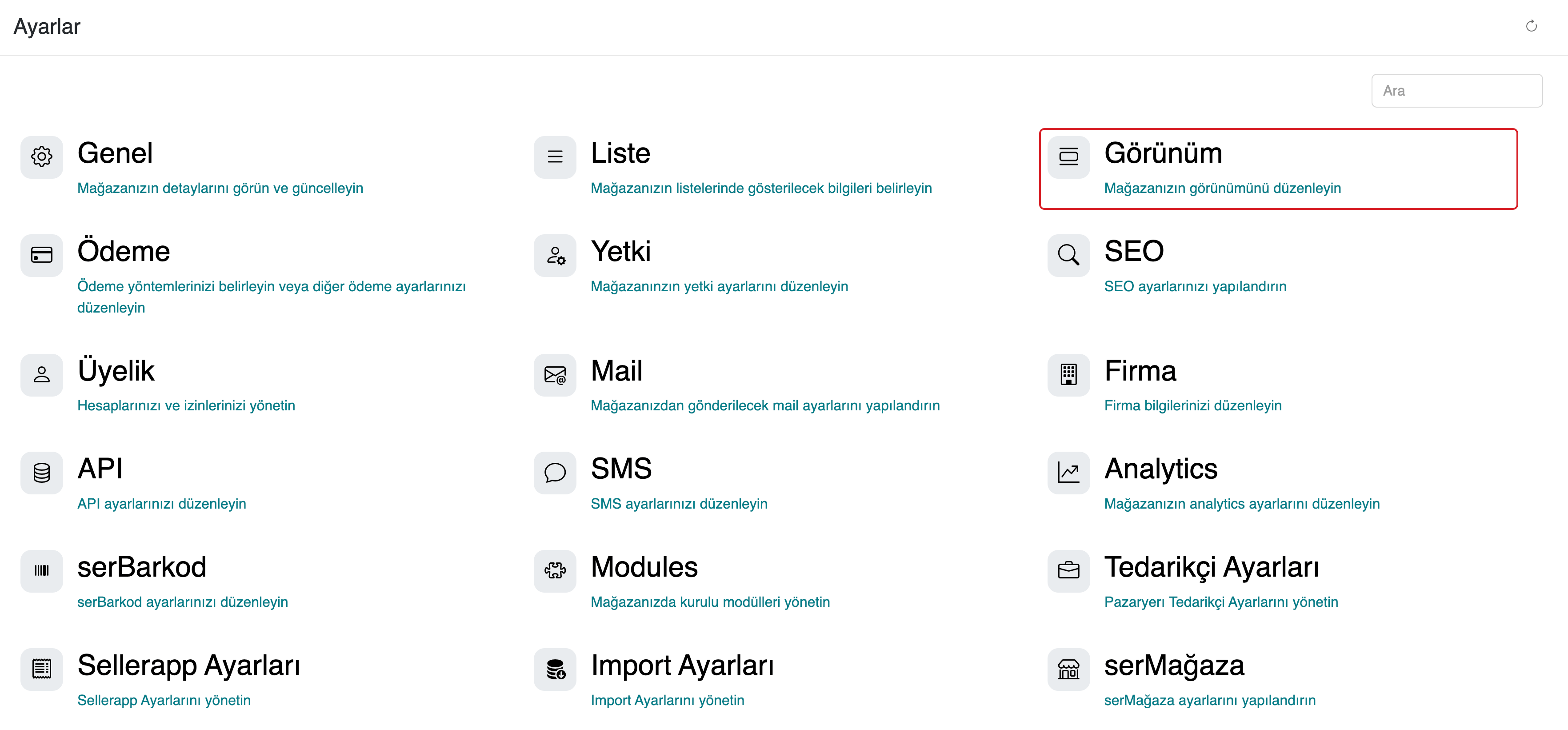The image size is (1568, 730).
Task: Select the API database icon
Action: pyautogui.click(x=41, y=473)
